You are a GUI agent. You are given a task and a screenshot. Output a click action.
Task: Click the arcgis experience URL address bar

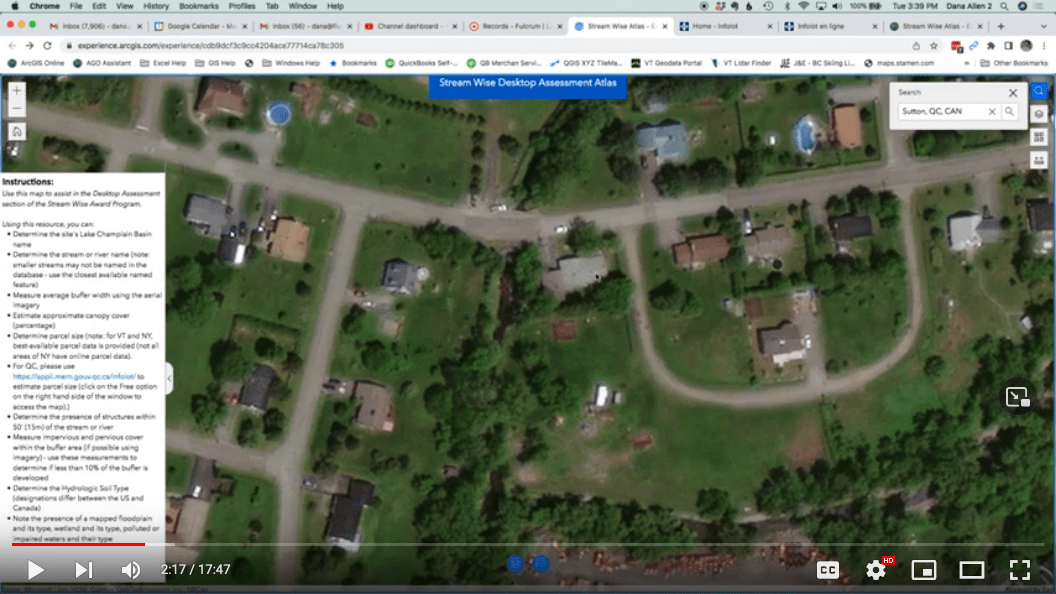coord(210,46)
